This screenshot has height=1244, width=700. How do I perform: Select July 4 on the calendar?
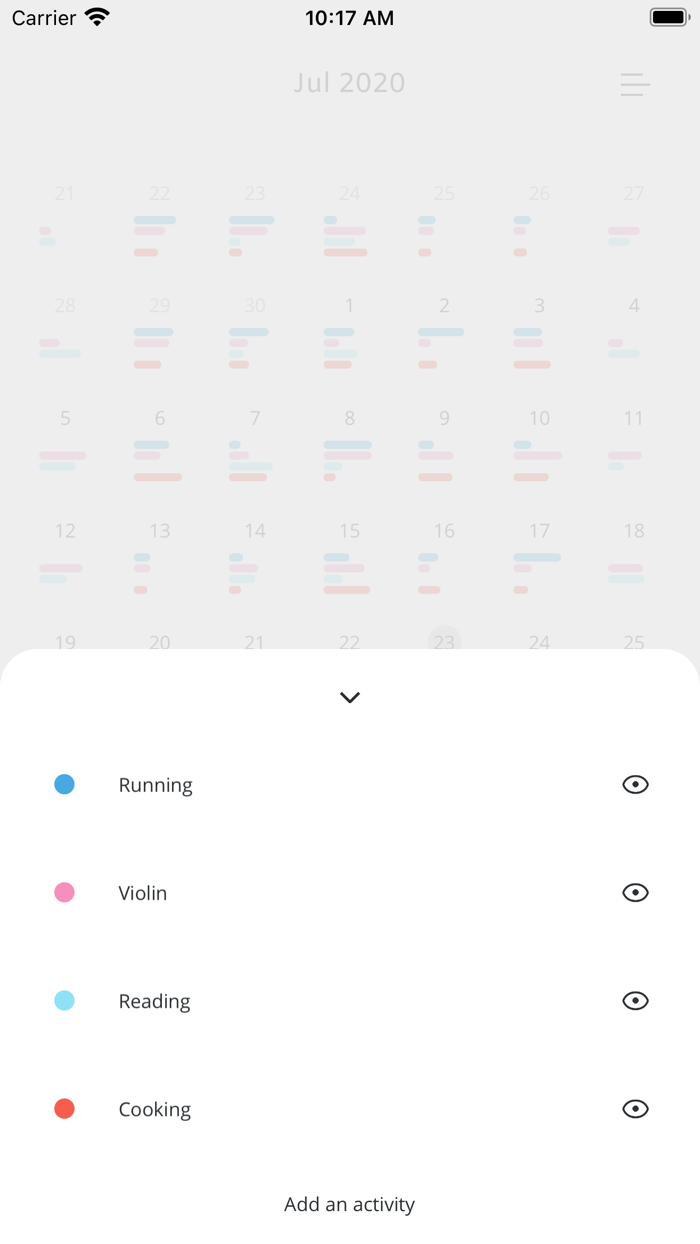coord(634,306)
